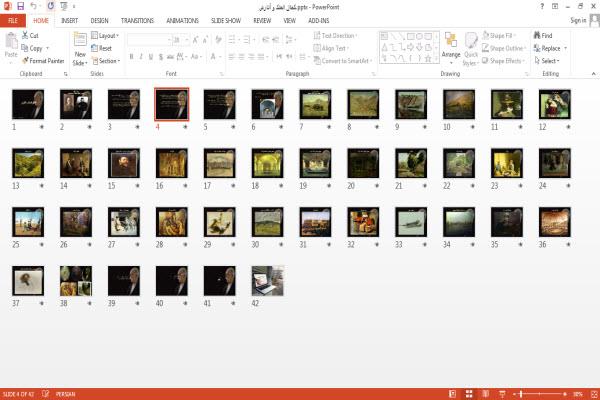Open the Replace dropdown arrow
The height and width of the screenshot is (400, 600).
[565, 48]
